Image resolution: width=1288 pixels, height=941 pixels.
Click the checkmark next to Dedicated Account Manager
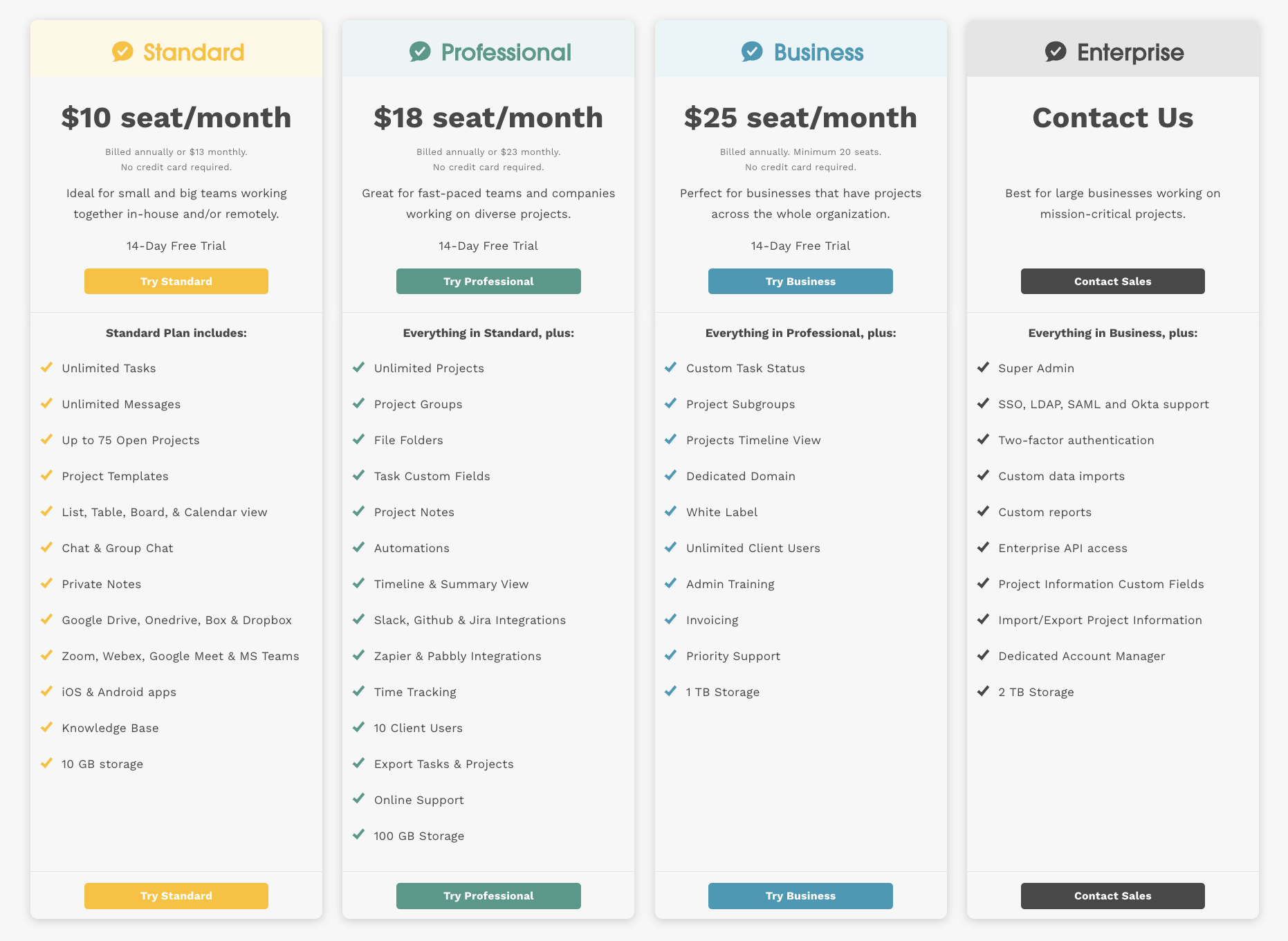click(x=983, y=655)
